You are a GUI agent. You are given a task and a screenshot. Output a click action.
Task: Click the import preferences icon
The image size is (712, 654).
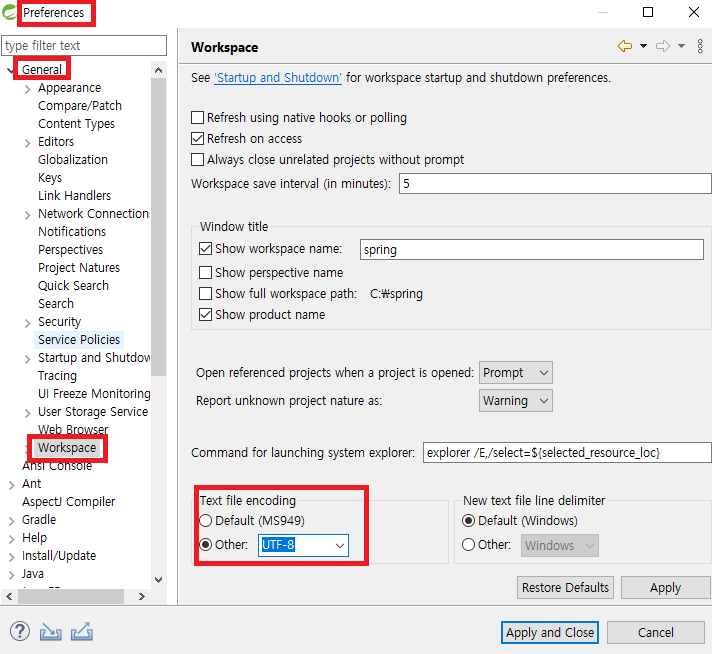(x=50, y=632)
